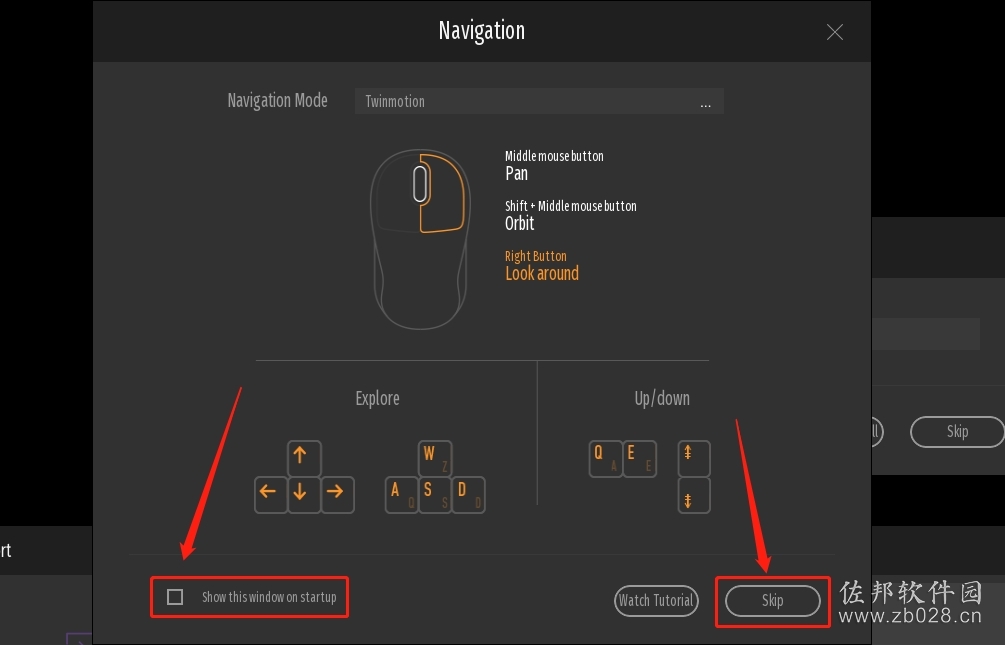Open the Navigation Mode Twinmotion dropdown
Image resolution: width=1005 pixels, height=645 pixels.
(x=539, y=101)
